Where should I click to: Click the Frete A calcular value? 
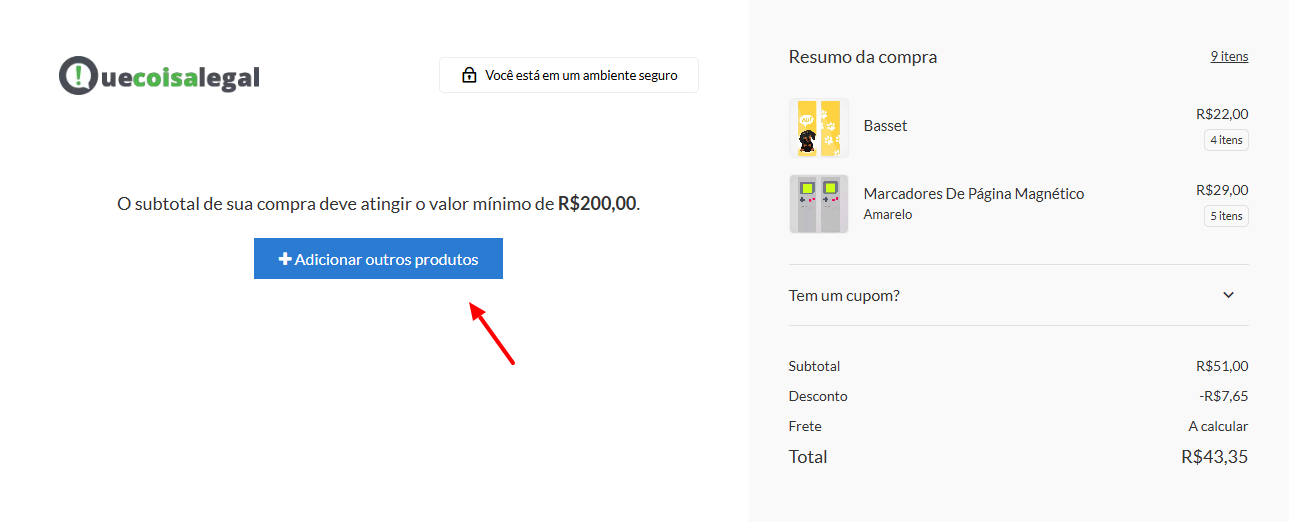point(1218,426)
